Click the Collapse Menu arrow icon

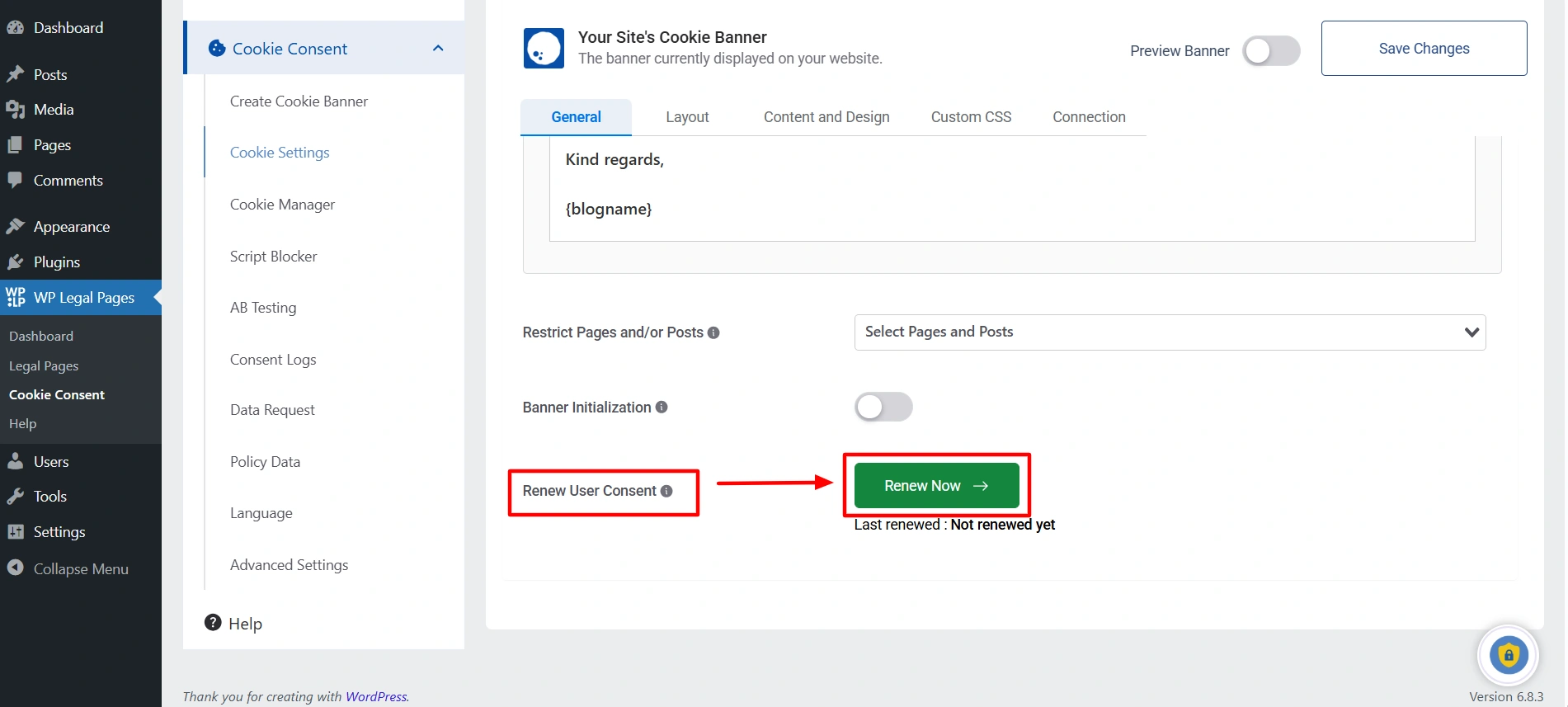click(x=15, y=568)
